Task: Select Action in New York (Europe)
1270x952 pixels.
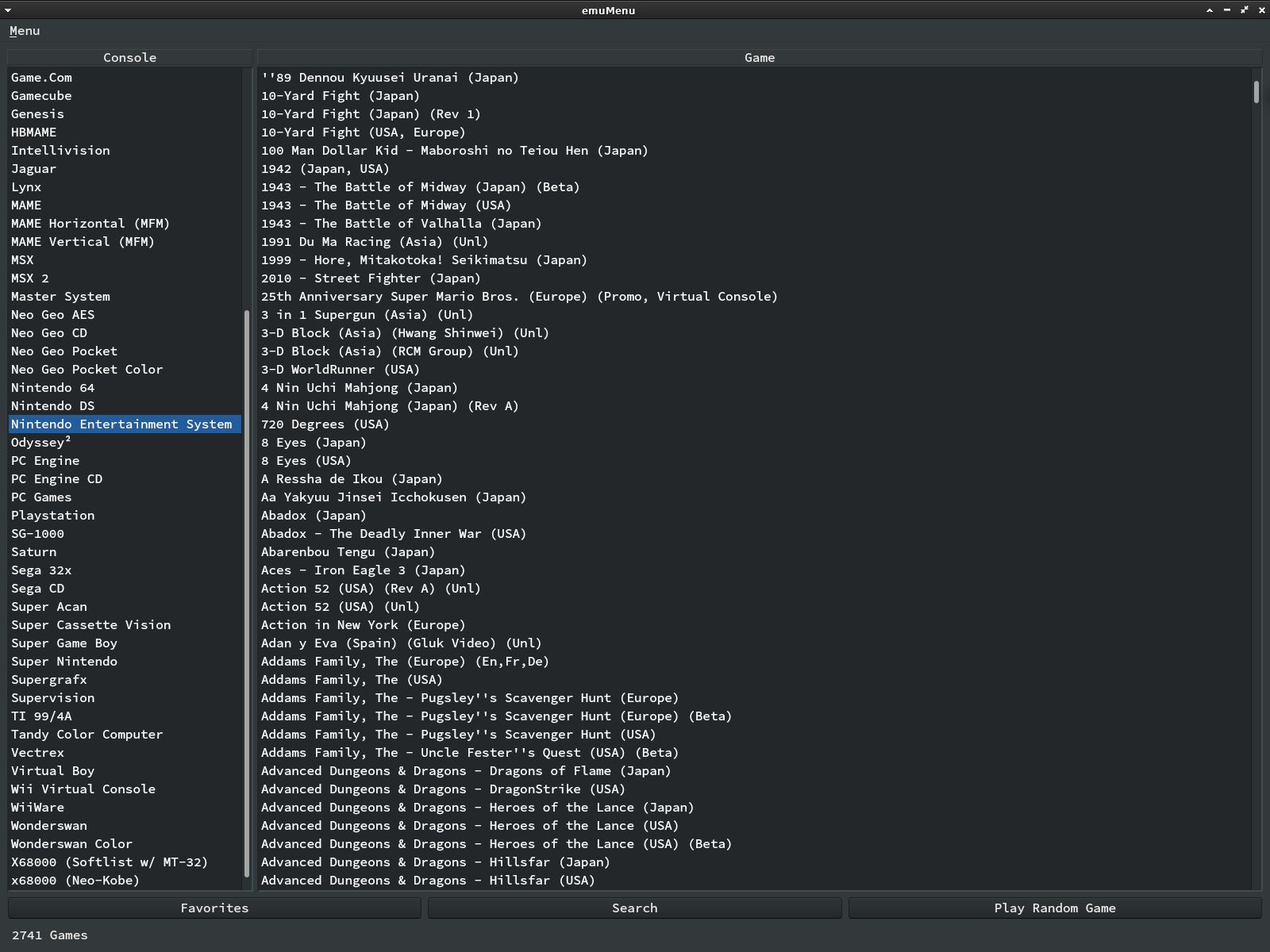Action: pos(755,625)
